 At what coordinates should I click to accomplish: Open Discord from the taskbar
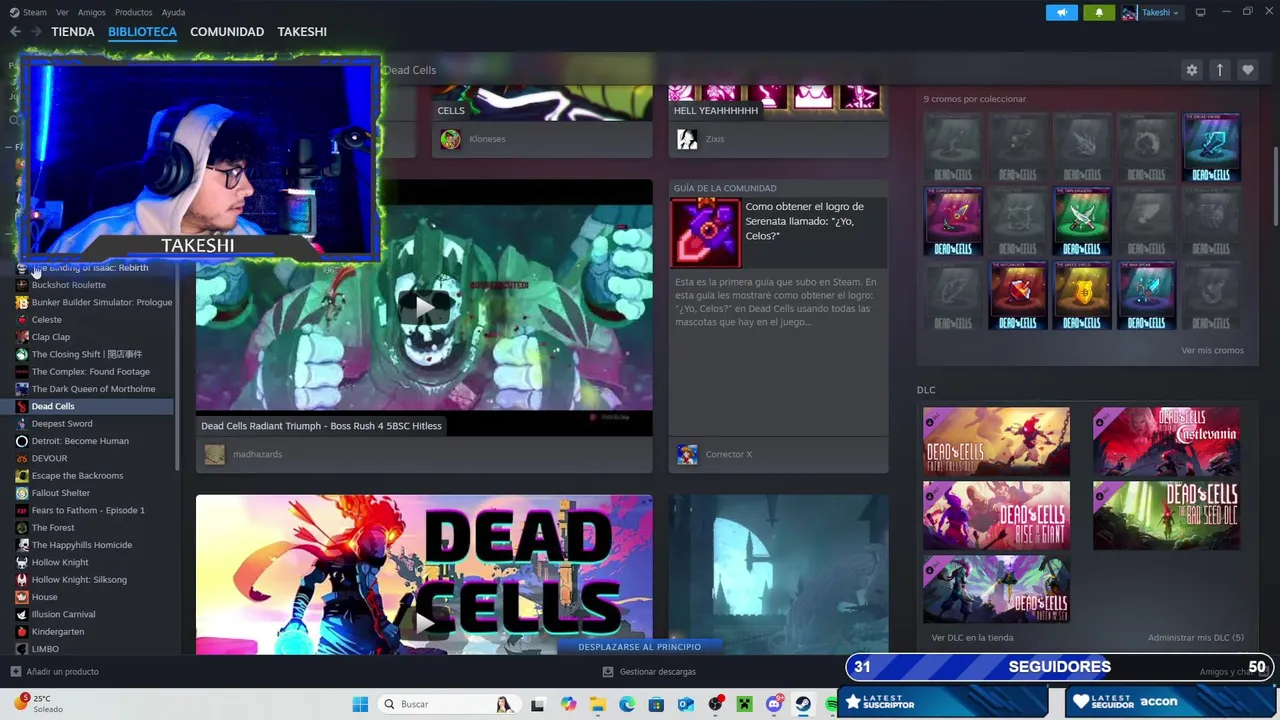(x=774, y=704)
